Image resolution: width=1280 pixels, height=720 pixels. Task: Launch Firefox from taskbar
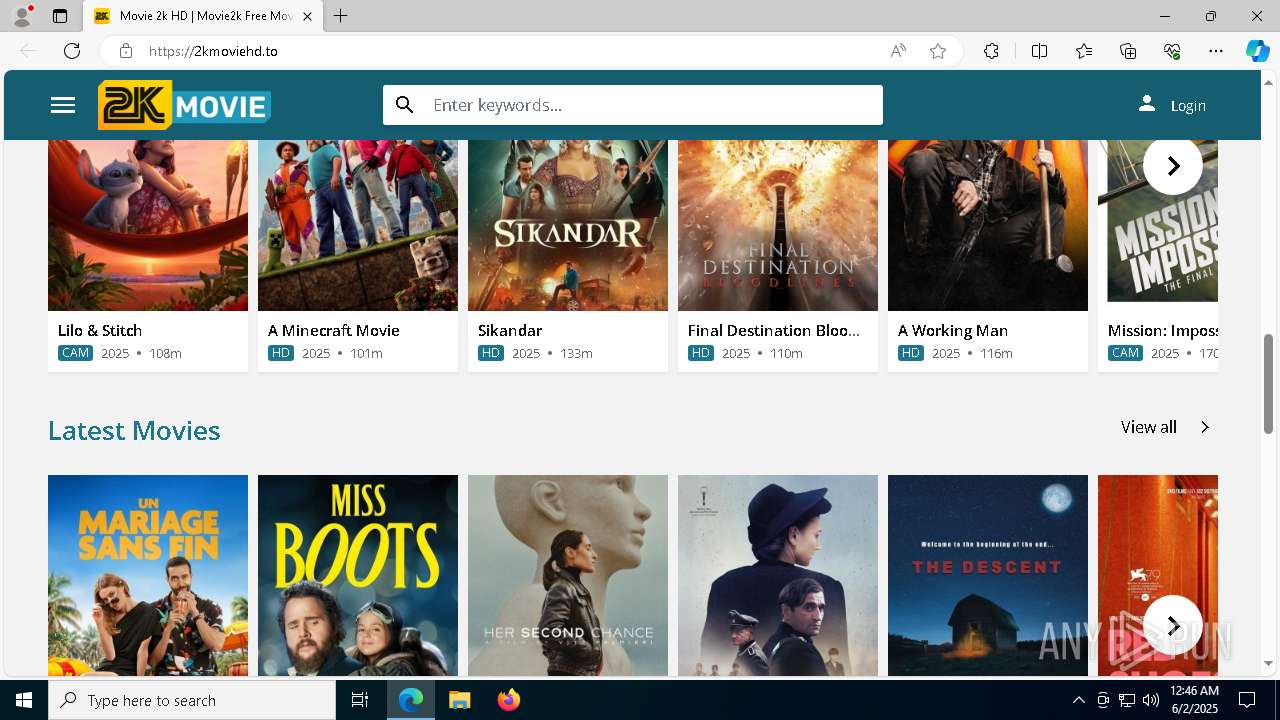(509, 700)
